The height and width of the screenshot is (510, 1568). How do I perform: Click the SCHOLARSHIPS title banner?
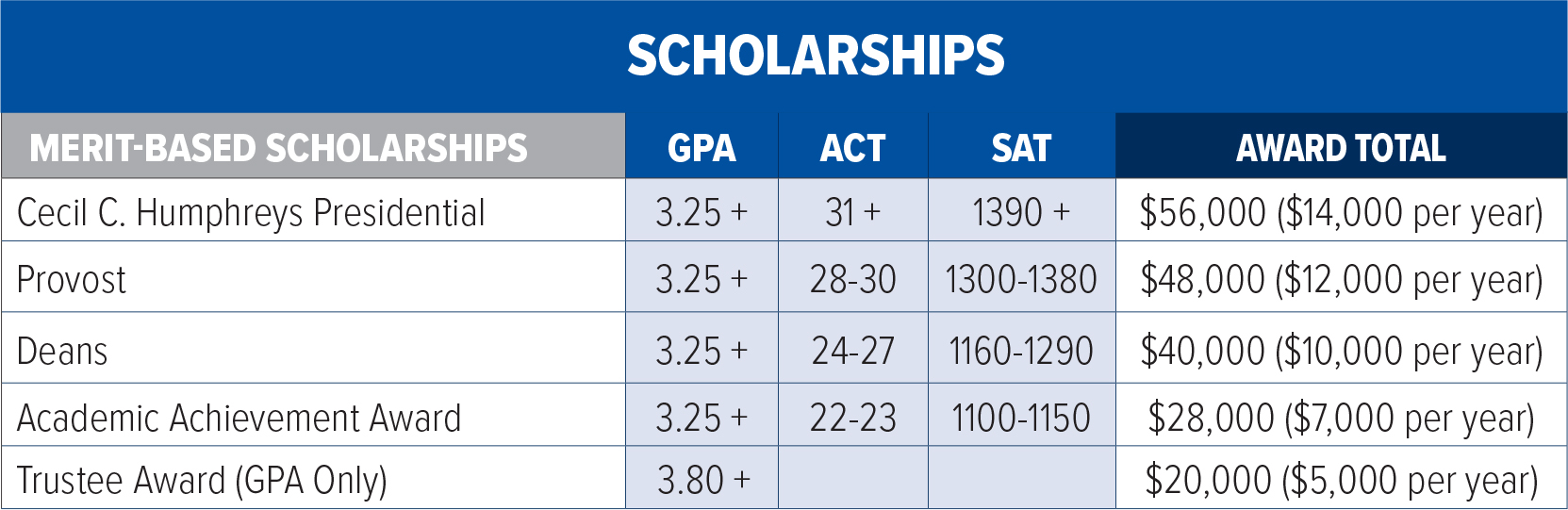pos(816,56)
